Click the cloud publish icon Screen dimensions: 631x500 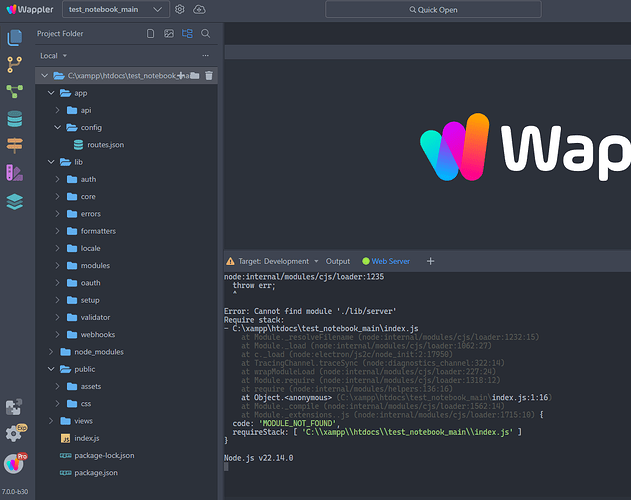click(199, 9)
